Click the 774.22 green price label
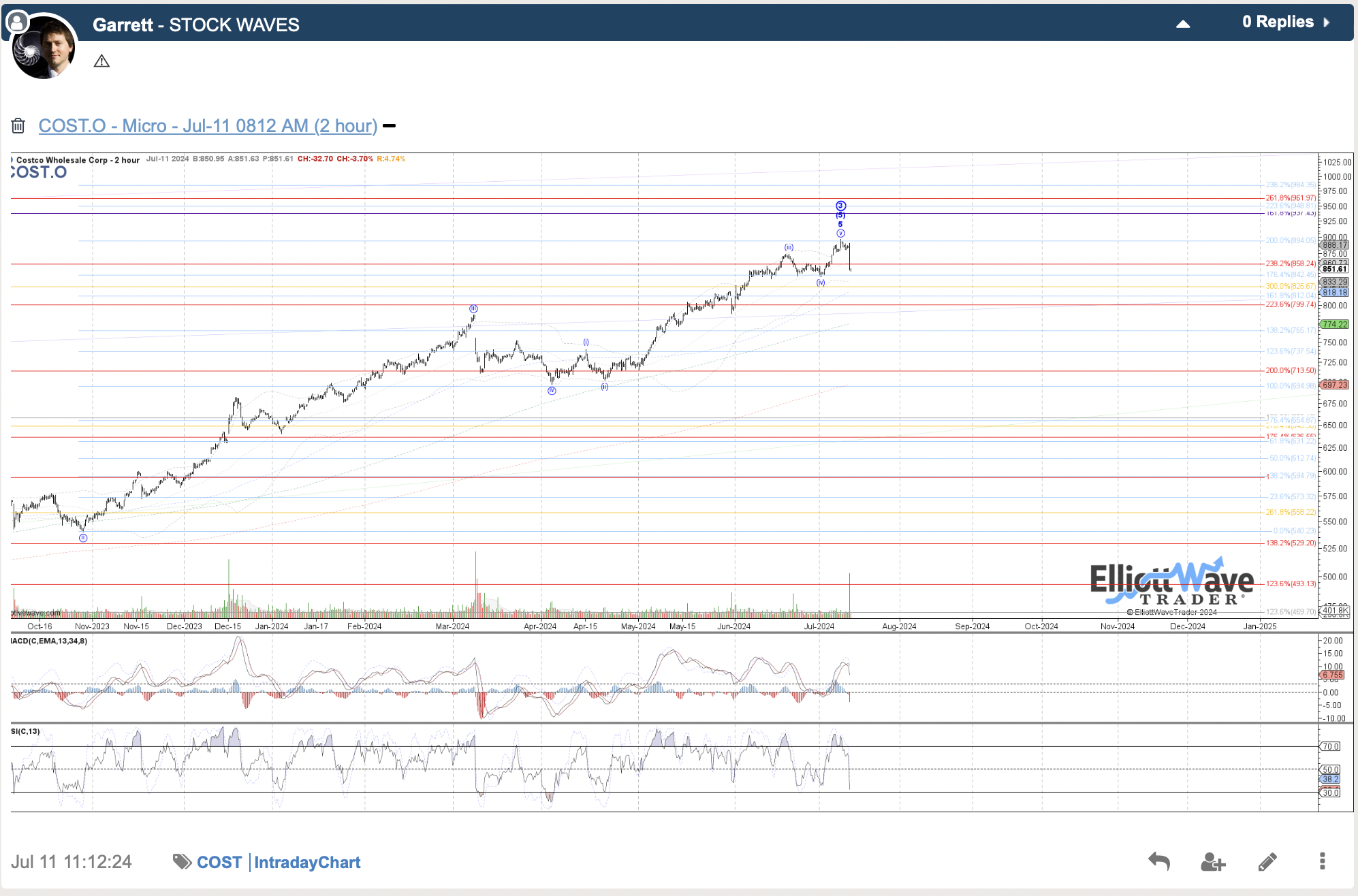 coord(1335,325)
